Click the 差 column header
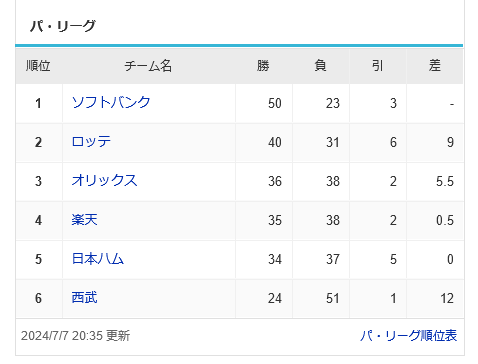Viewport: 478px width, 364px height. (435, 66)
